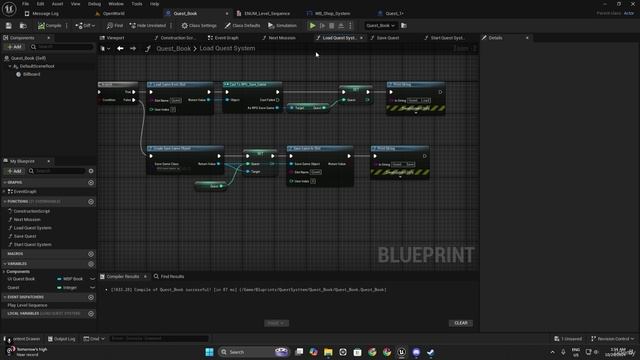Compile the Quest_Book blueprint
Viewport: 640px width, 360px height.
[x=49, y=26]
